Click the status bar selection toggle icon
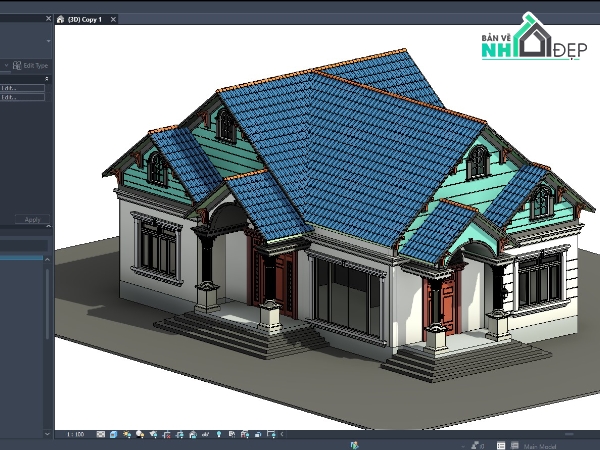 tap(355, 445)
